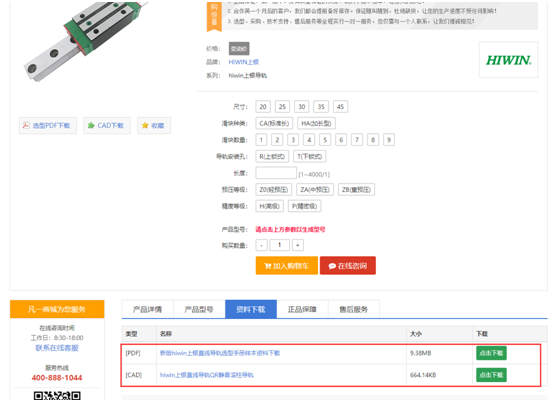Select Z0 light preload grade
This screenshot has width=558, height=402.
pyautogui.click(x=274, y=190)
